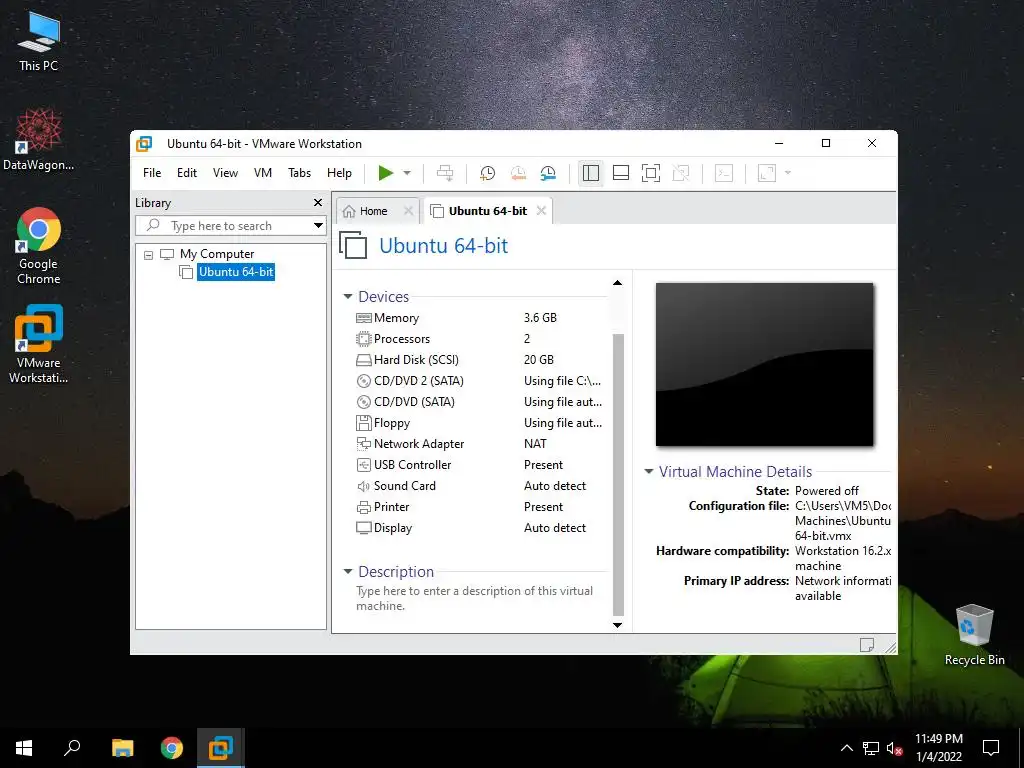1024x768 pixels.
Task: Open the Edit menu
Action: click(x=187, y=173)
